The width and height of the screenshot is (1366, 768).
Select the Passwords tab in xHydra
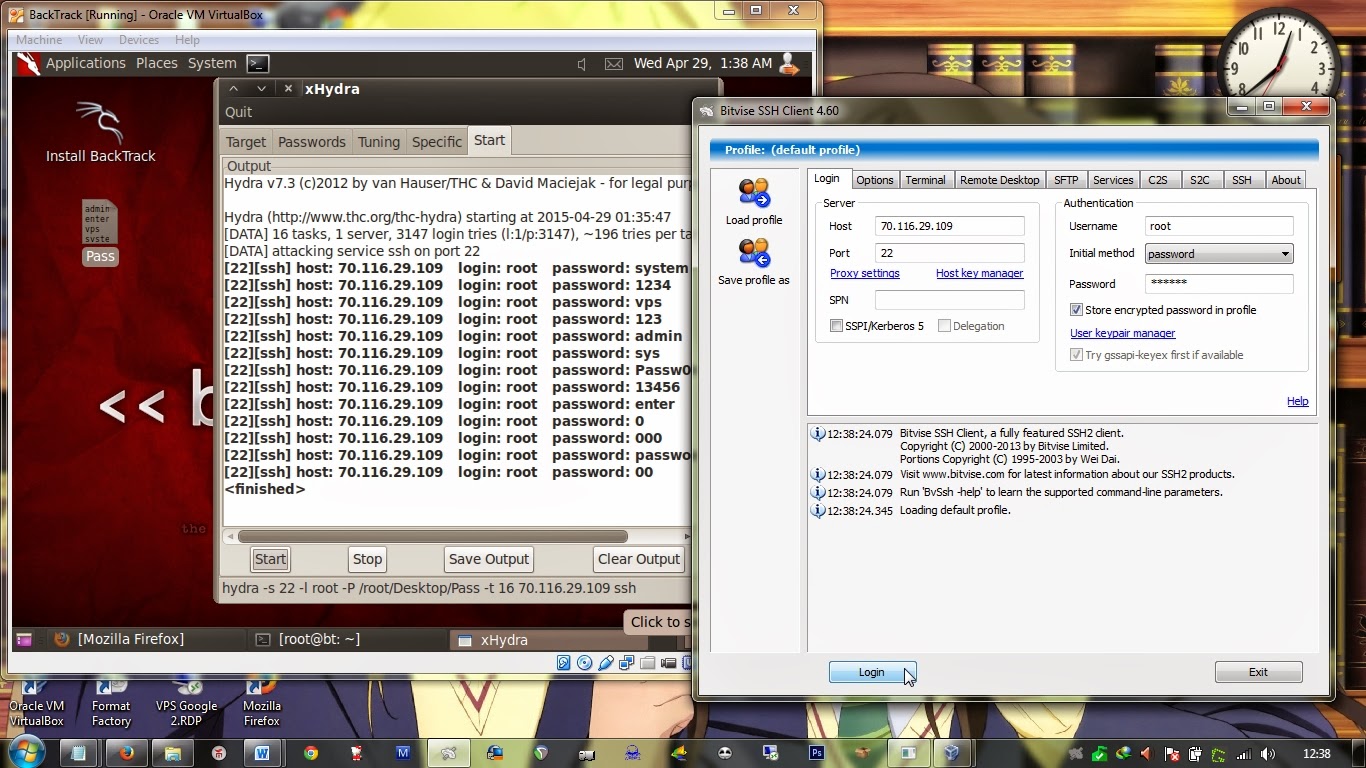[x=312, y=142]
